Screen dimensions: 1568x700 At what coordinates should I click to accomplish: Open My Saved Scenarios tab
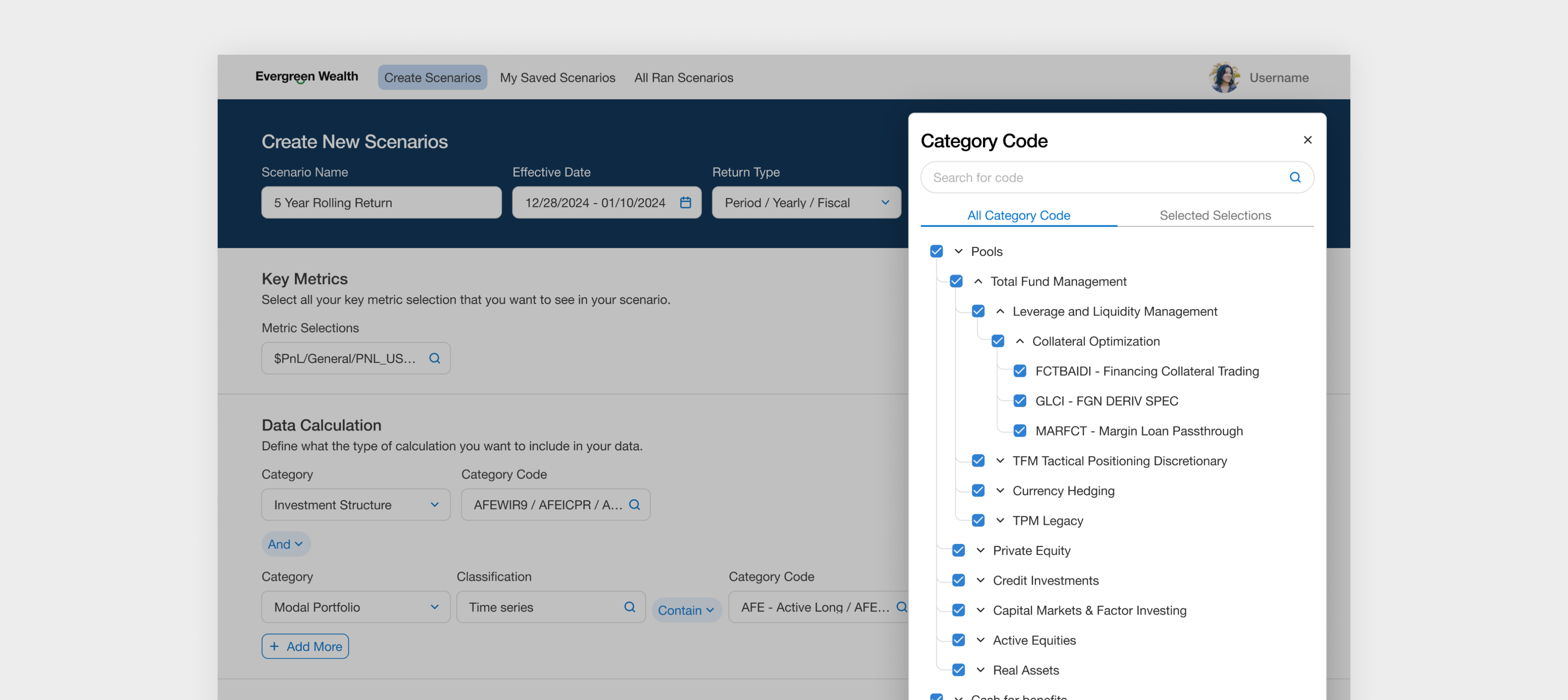click(557, 78)
